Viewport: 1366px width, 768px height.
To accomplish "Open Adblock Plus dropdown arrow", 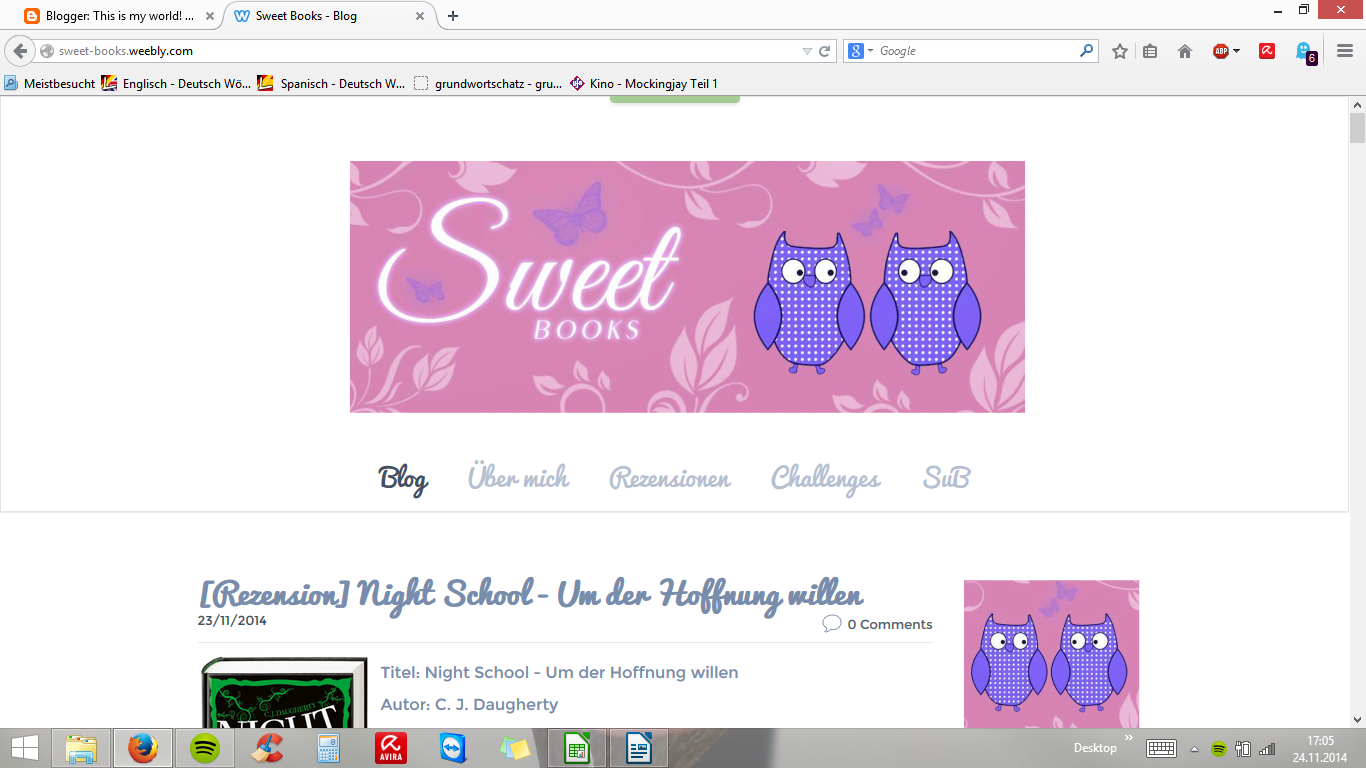I will pos(1236,51).
